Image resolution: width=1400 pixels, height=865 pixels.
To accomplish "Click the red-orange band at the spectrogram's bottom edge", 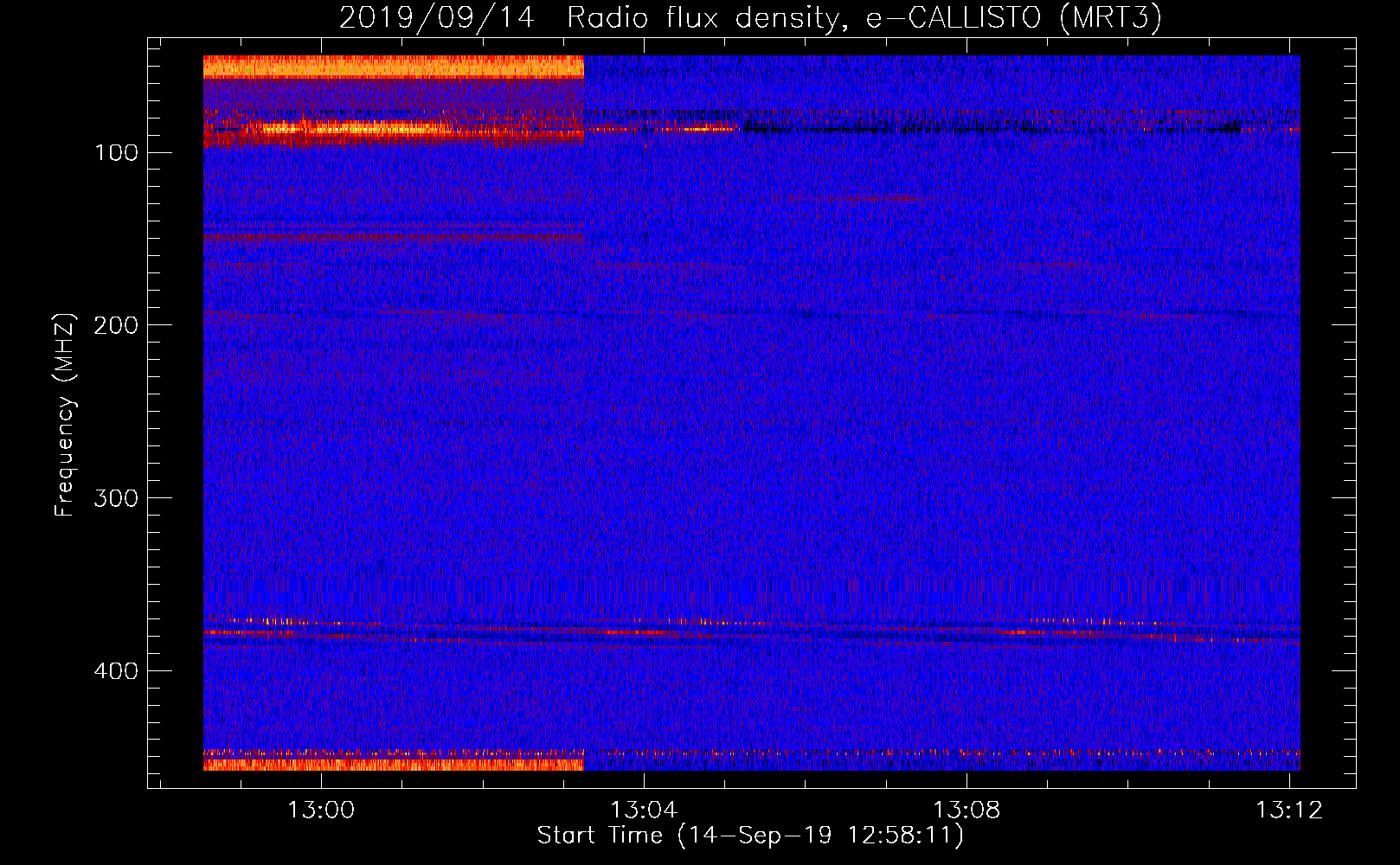I will (394, 764).
